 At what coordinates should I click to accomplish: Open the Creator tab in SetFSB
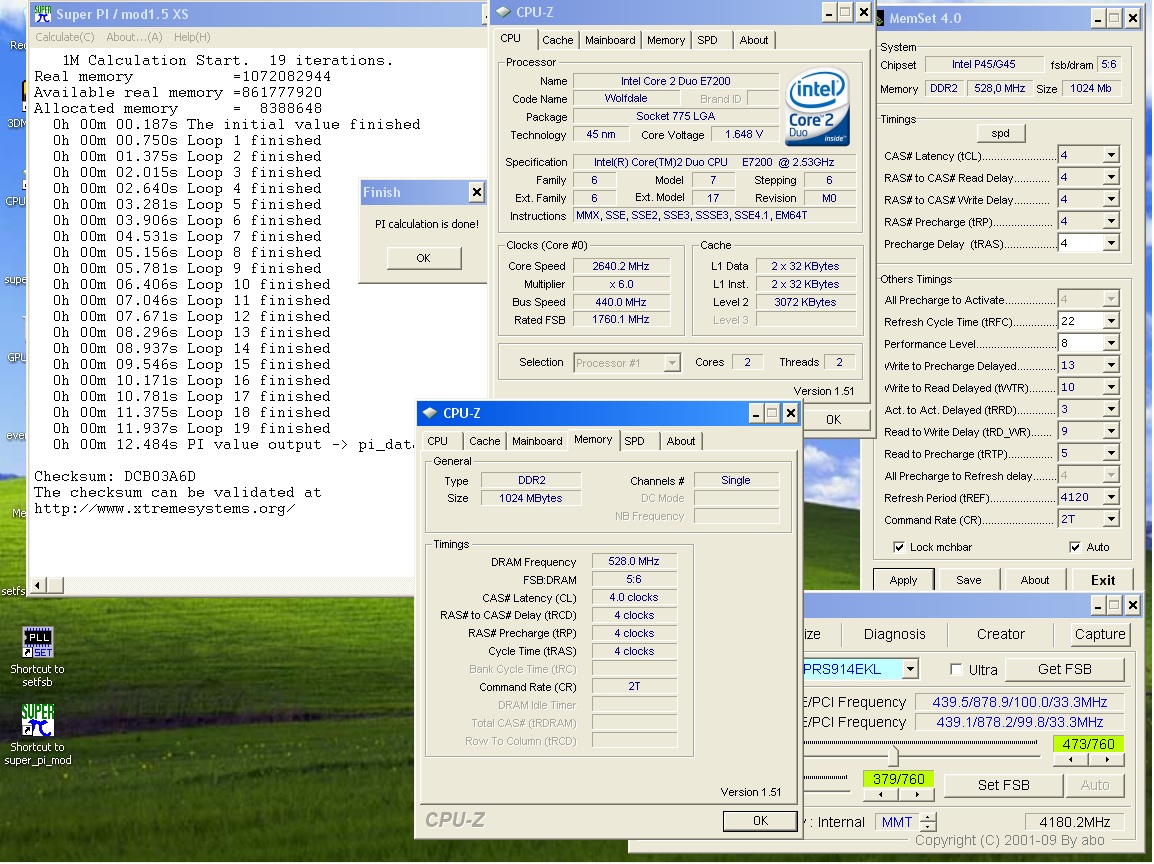coord(1000,634)
